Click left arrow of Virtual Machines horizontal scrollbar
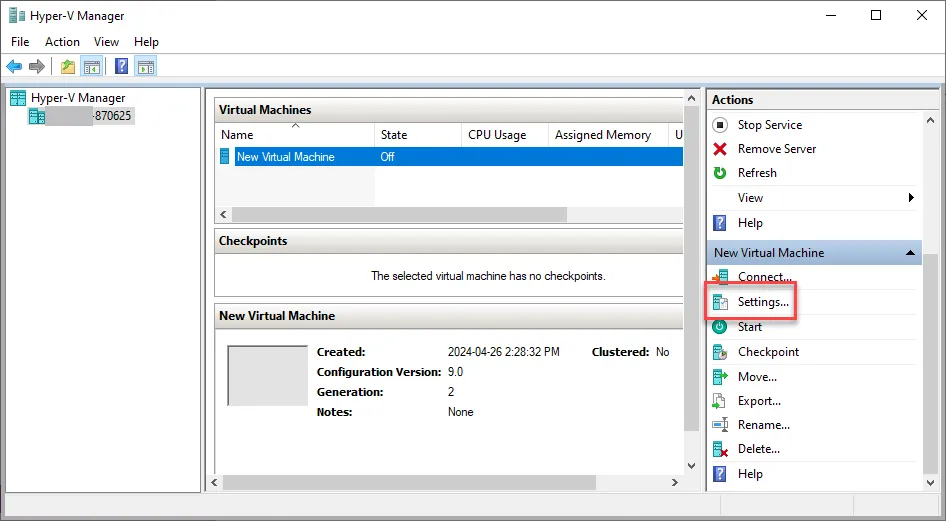 pos(223,215)
